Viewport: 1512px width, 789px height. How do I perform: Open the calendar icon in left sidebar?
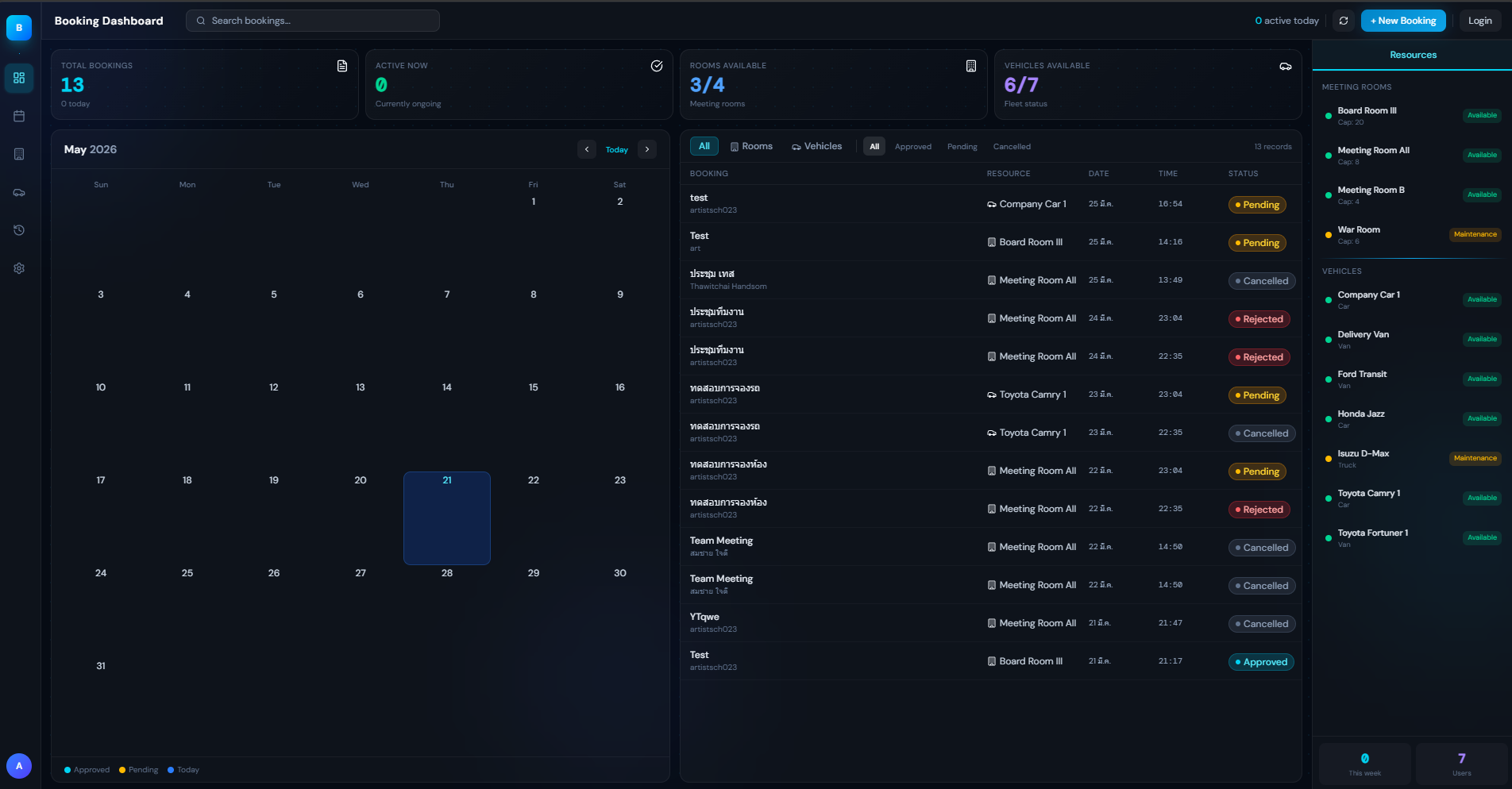point(19,116)
